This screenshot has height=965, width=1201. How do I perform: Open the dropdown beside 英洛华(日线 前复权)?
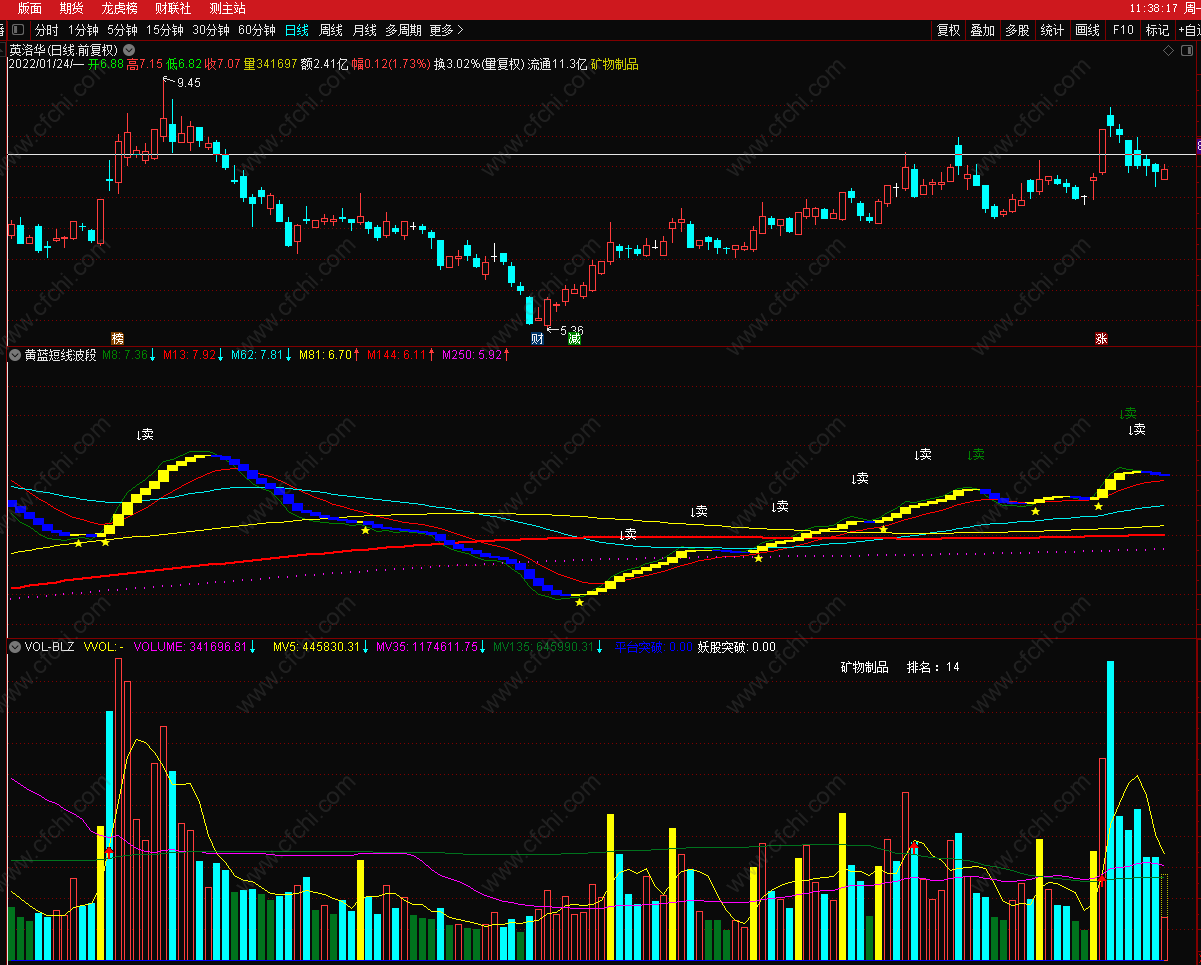(x=129, y=49)
